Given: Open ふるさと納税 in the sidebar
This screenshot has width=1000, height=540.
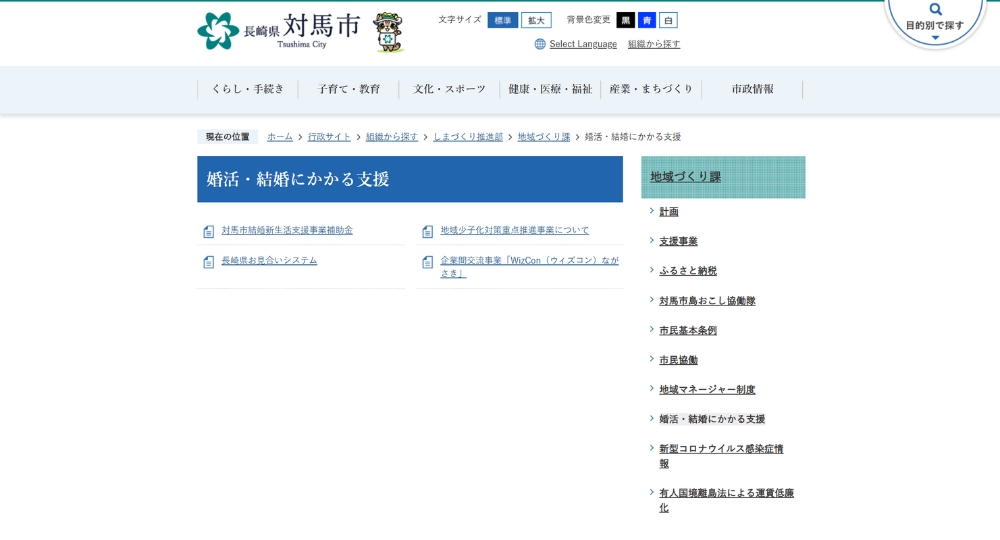Looking at the screenshot, I should click(x=688, y=271).
